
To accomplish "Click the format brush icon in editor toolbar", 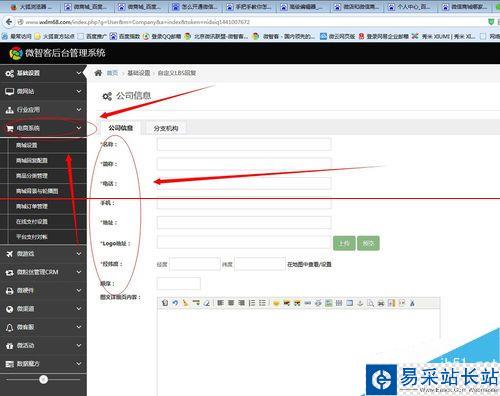I will point(186,303).
